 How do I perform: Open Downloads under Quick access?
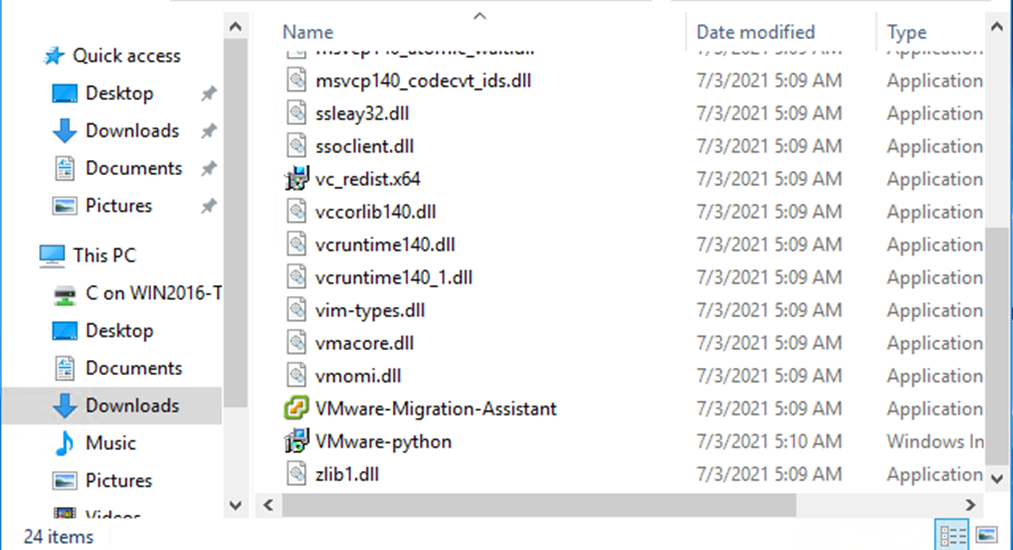coord(132,131)
